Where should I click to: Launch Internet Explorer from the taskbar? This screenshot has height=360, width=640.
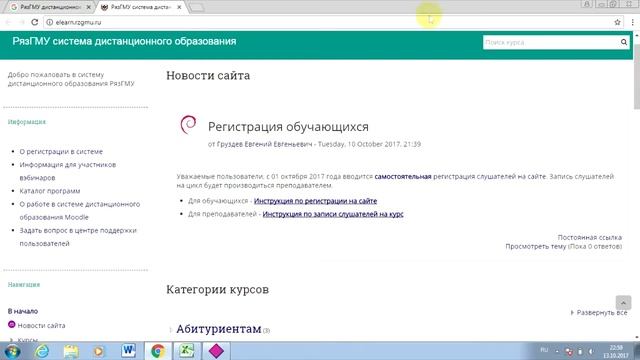pyautogui.click(x=42, y=351)
